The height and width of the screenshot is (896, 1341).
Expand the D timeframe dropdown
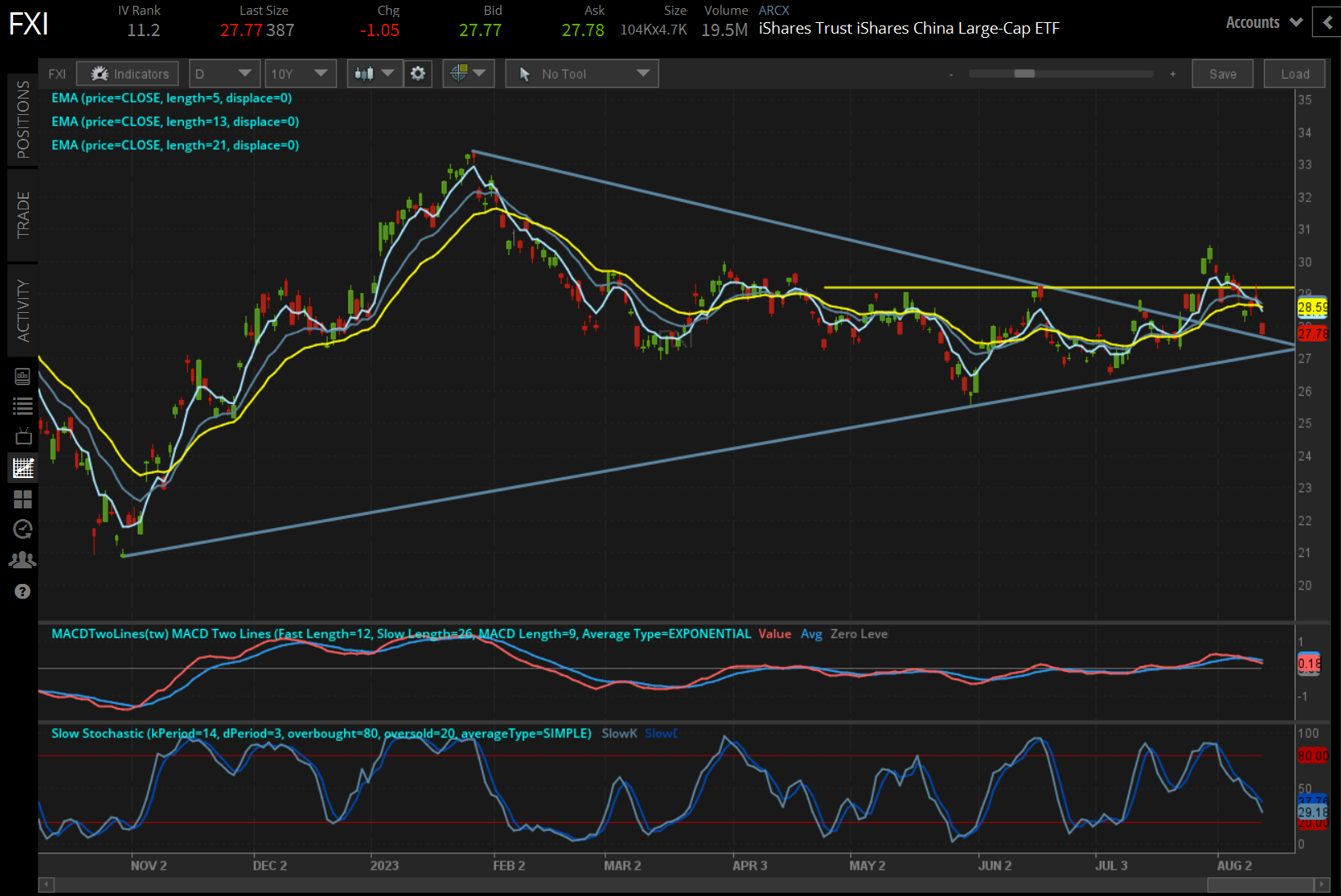pos(224,74)
